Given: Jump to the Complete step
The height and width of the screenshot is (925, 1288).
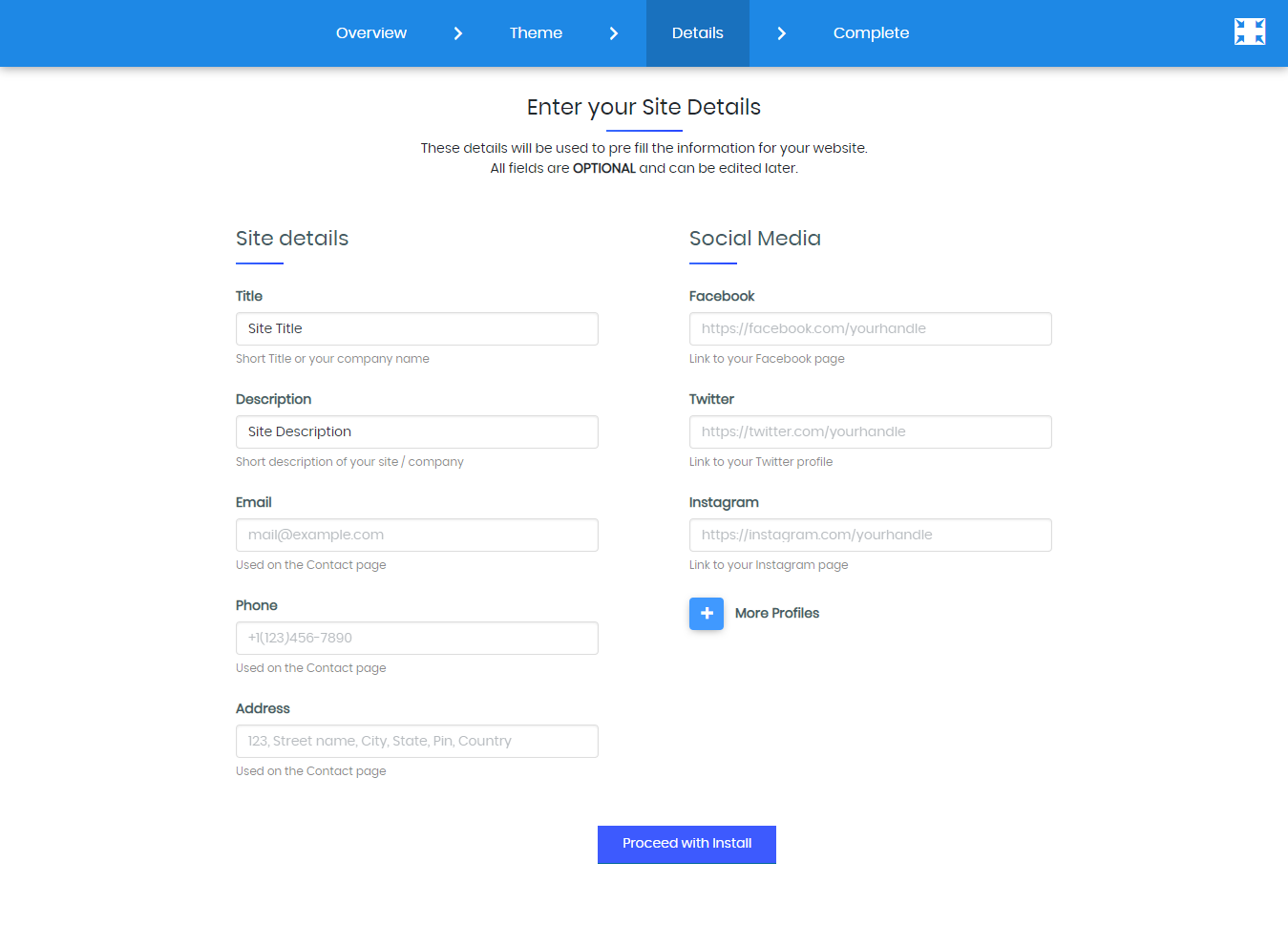Looking at the screenshot, I should point(871,33).
